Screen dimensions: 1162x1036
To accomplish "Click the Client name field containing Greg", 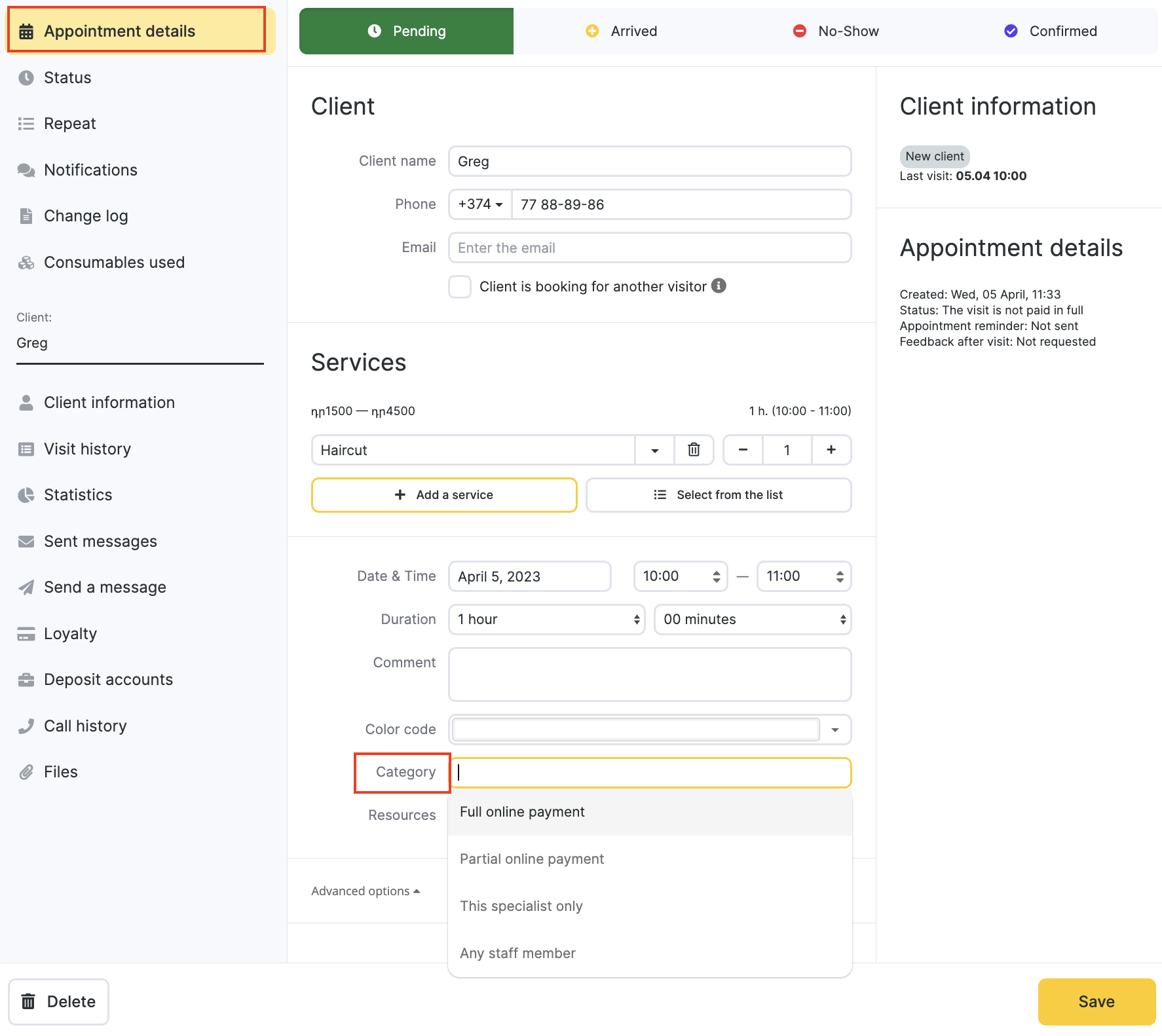I will pyautogui.click(x=650, y=161).
